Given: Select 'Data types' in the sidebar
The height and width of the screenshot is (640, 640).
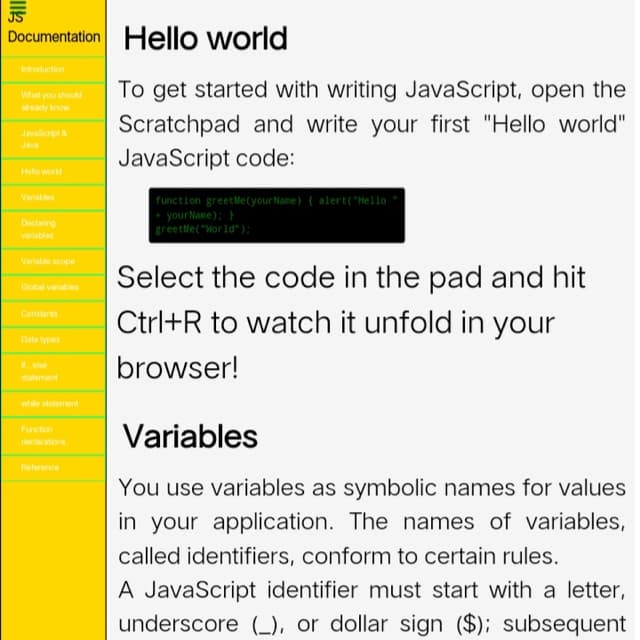Looking at the screenshot, I should pyautogui.click(x=53, y=340).
